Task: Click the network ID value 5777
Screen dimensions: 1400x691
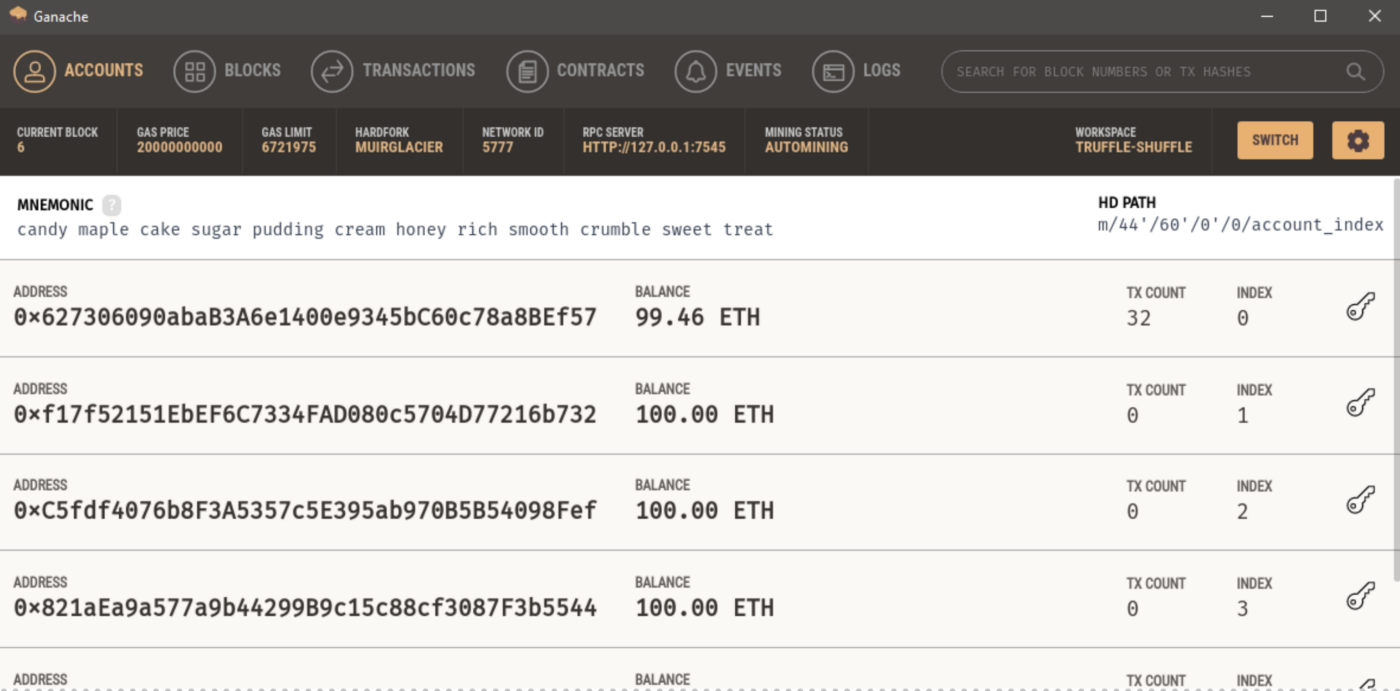Action: point(497,147)
